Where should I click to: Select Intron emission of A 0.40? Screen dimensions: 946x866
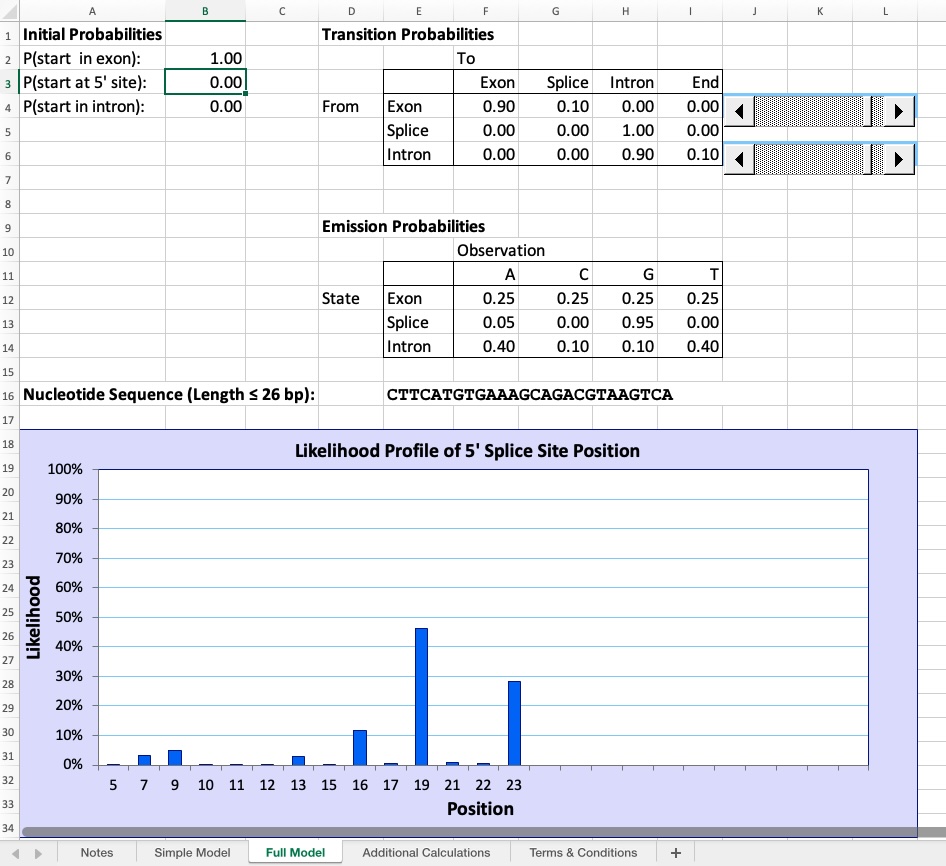[x=486, y=346]
